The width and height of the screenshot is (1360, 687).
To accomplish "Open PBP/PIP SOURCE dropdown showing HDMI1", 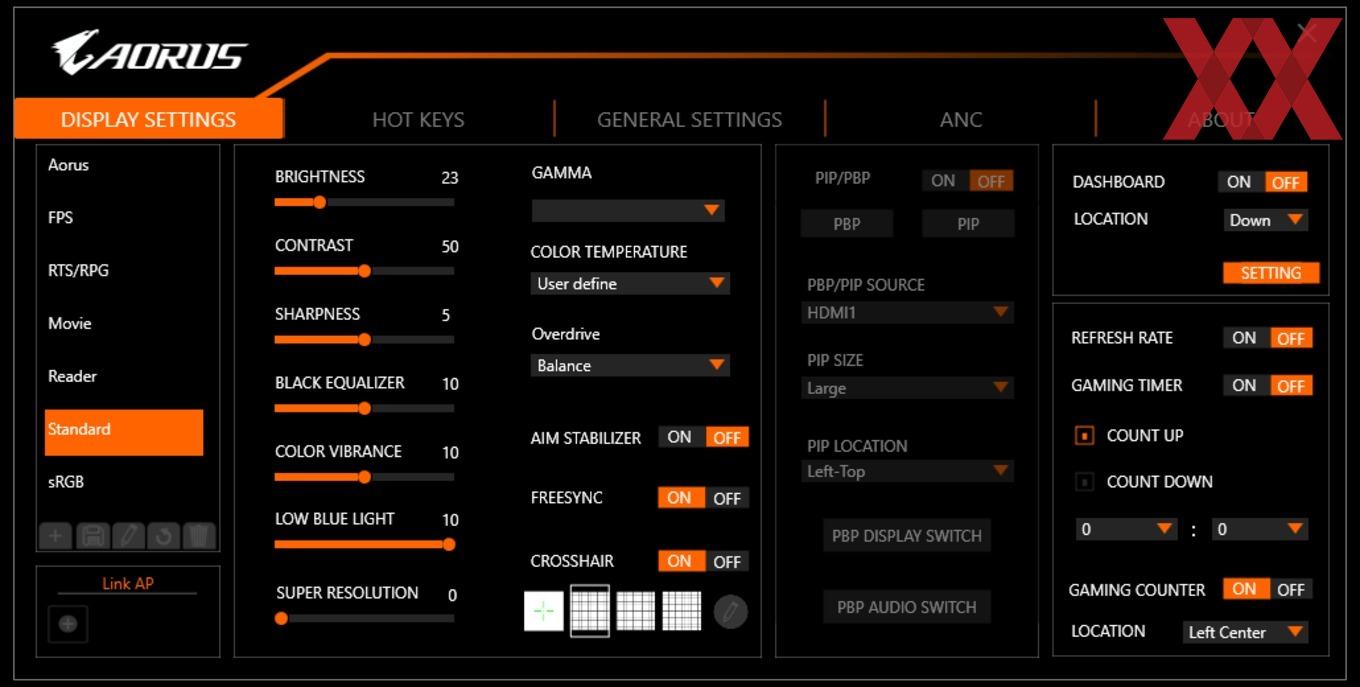I will coord(908,313).
